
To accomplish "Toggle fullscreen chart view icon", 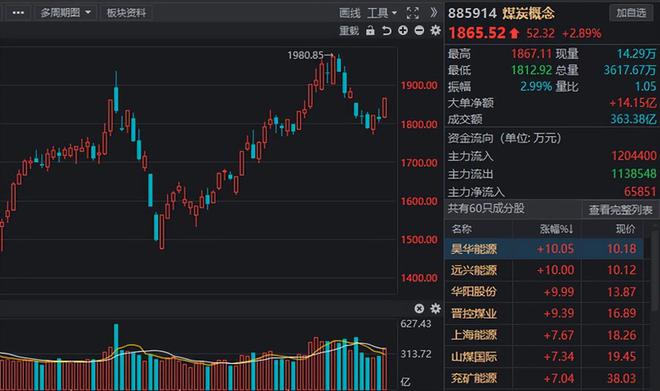I will (412, 13).
